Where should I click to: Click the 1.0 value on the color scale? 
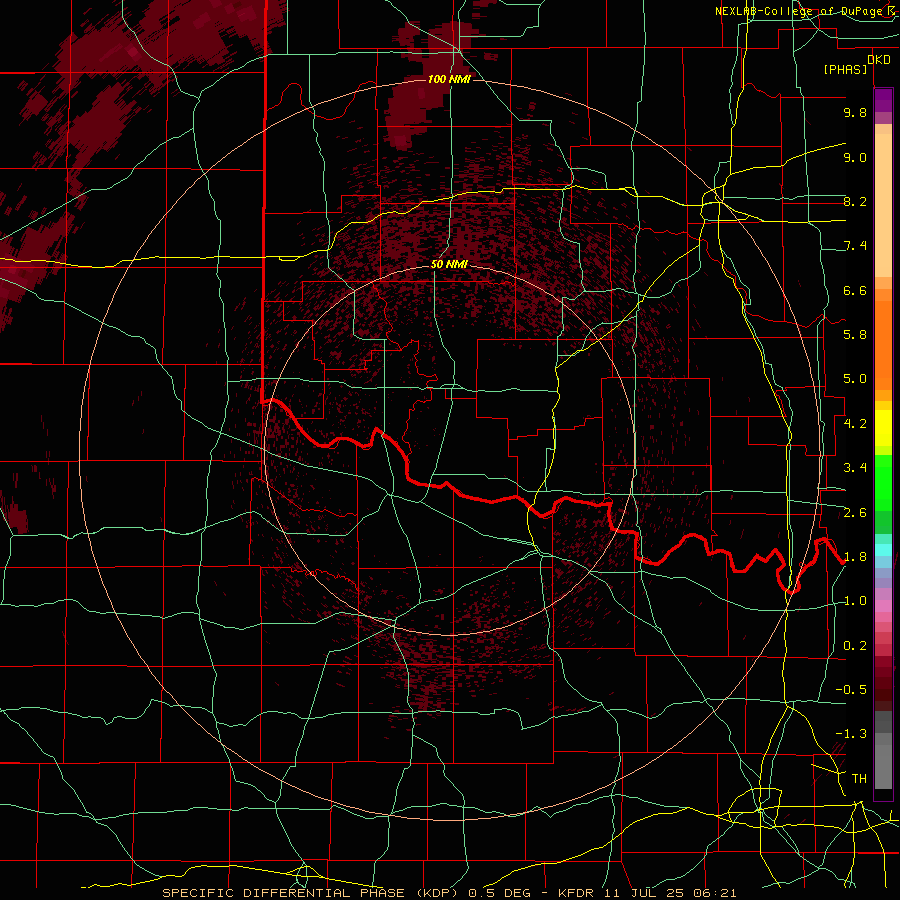point(855,601)
